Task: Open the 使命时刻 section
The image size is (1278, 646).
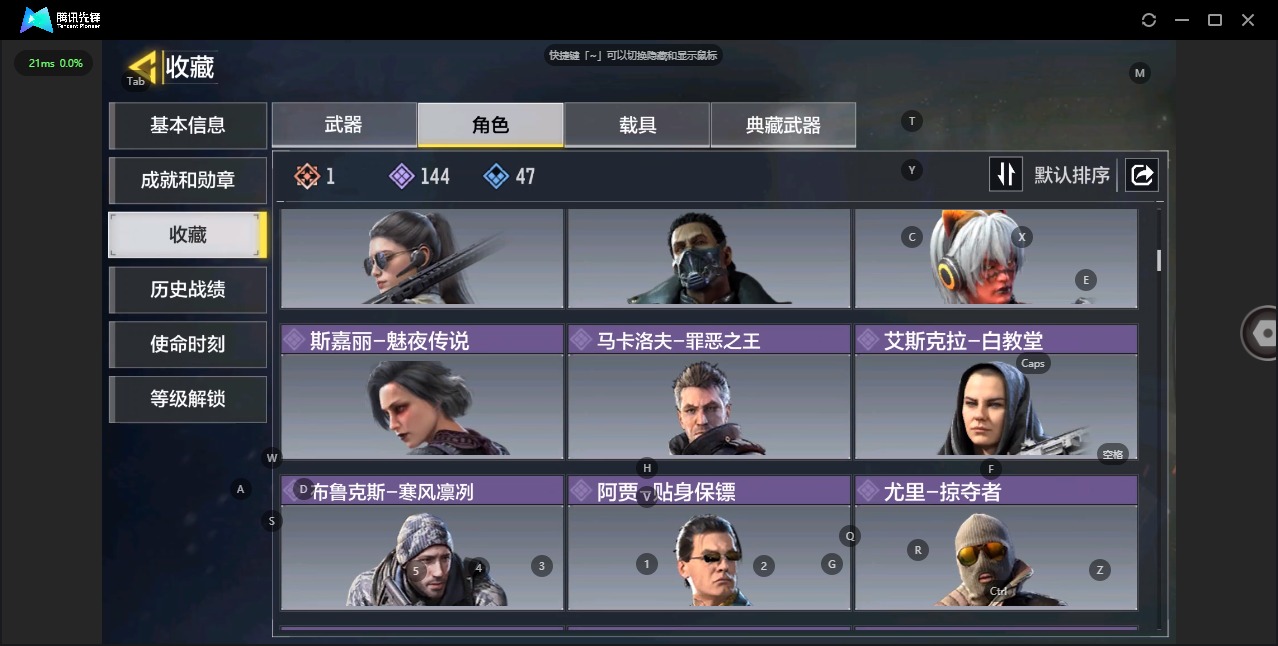Action: (188, 344)
